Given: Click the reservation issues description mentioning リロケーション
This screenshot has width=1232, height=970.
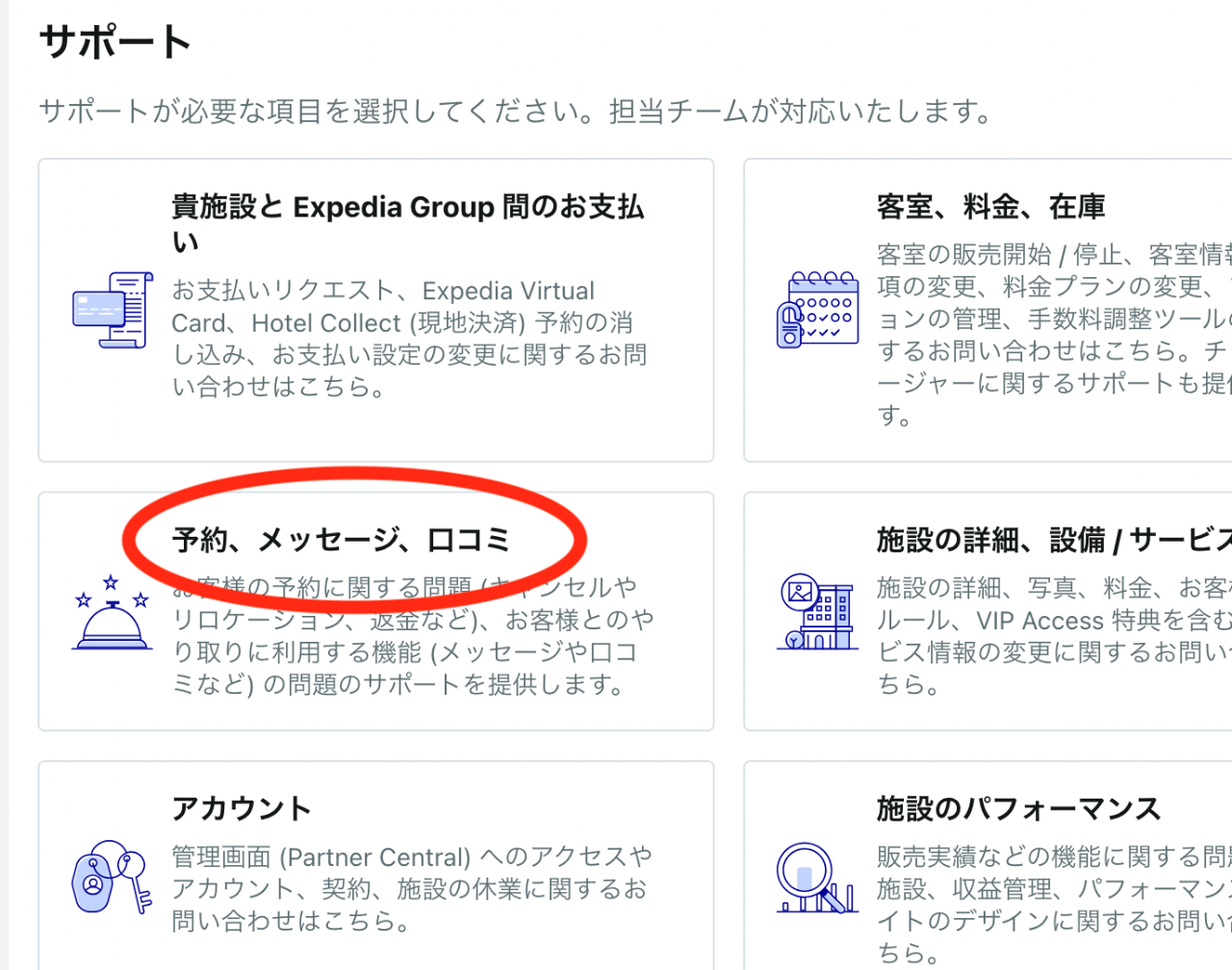Looking at the screenshot, I should pos(412,636).
